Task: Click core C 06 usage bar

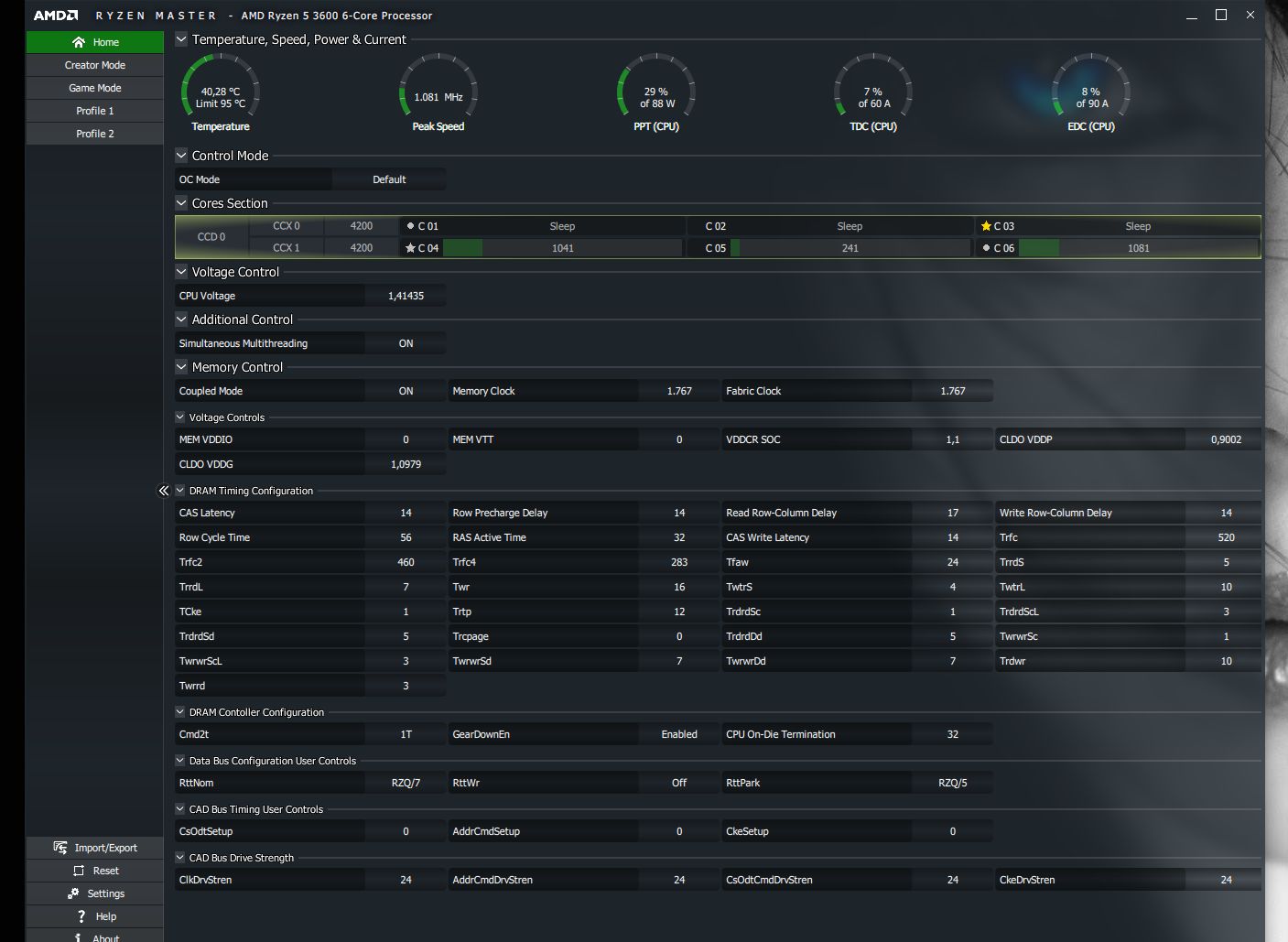Action: point(1139,248)
